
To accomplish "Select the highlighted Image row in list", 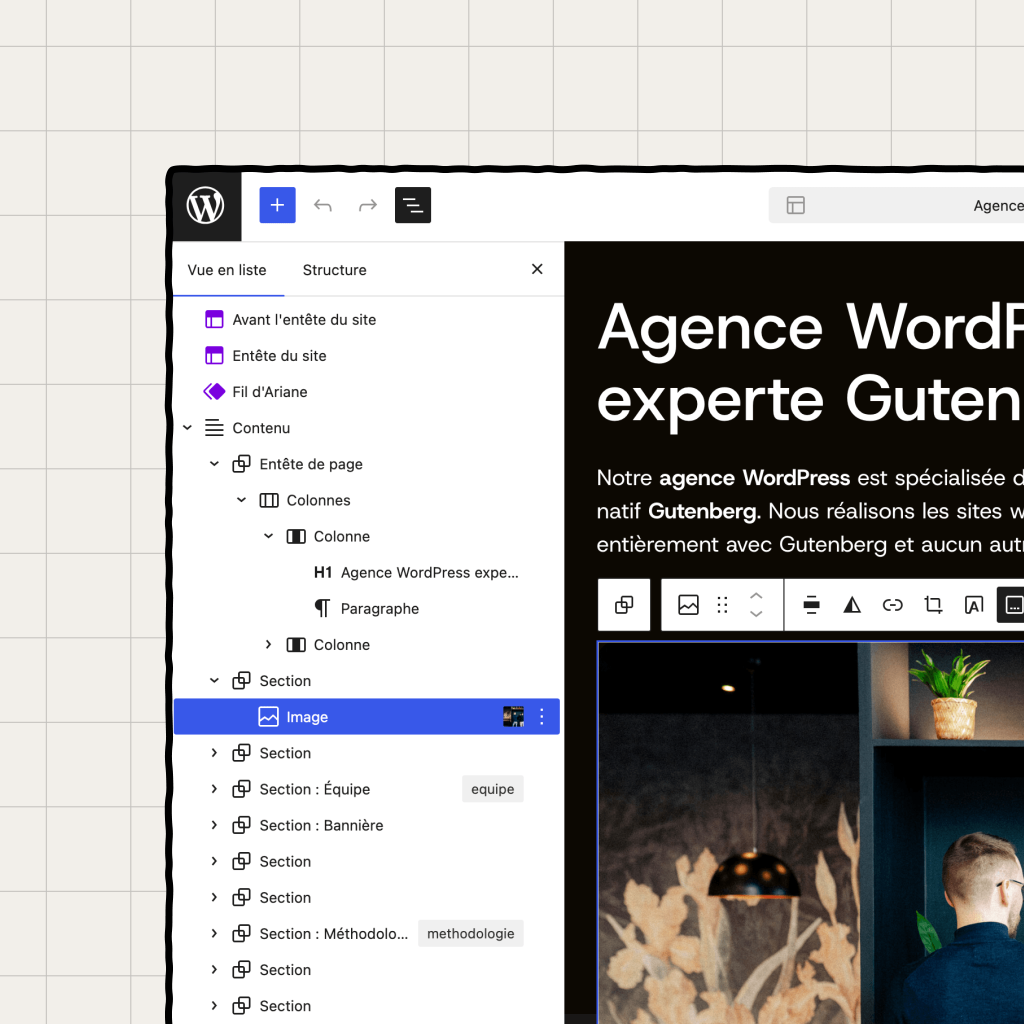I will click(366, 716).
